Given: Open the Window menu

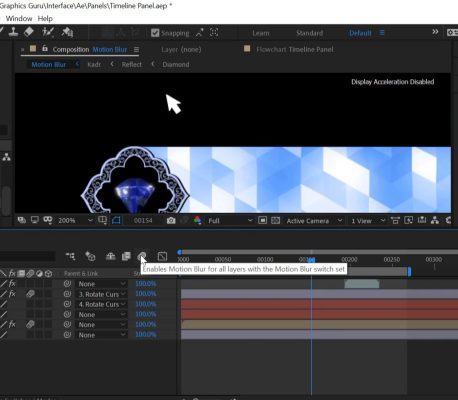Looking at the screenshot, I should [19, 18].
